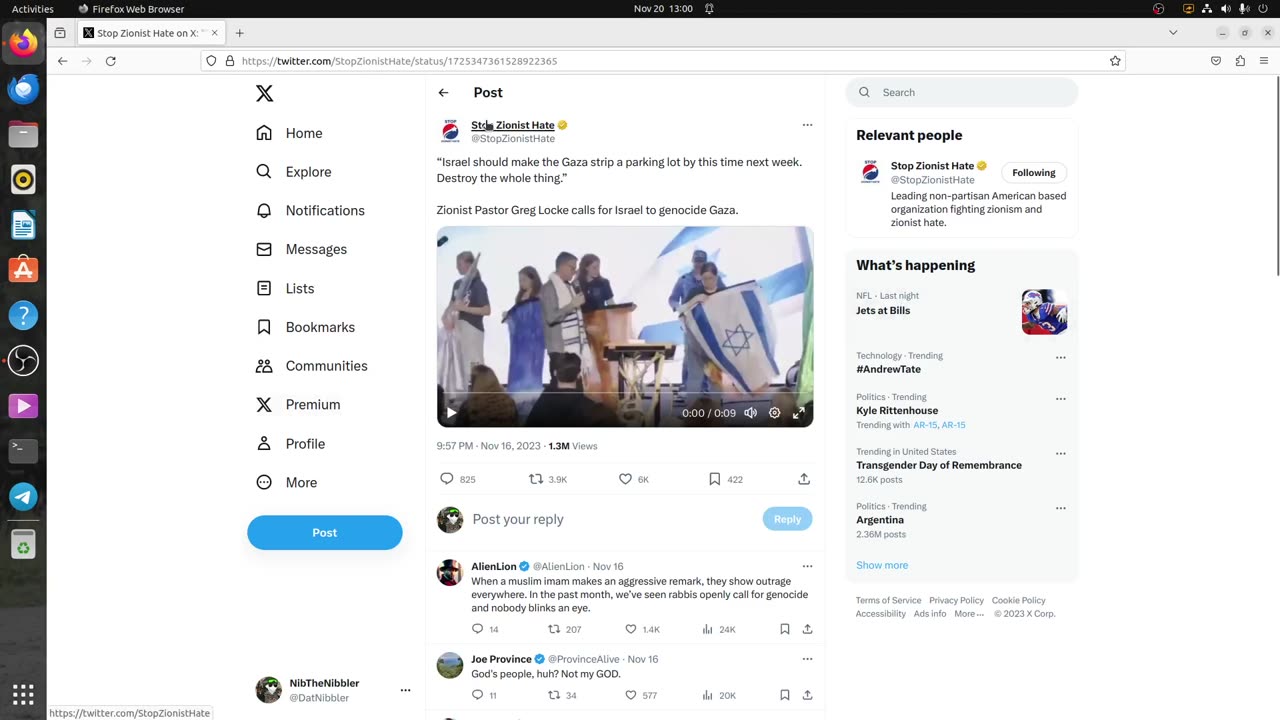The width and height of the screenshot is (1280, 720).
Task: Repost Joe Province's comment
Action: click(x=554, y=695)
